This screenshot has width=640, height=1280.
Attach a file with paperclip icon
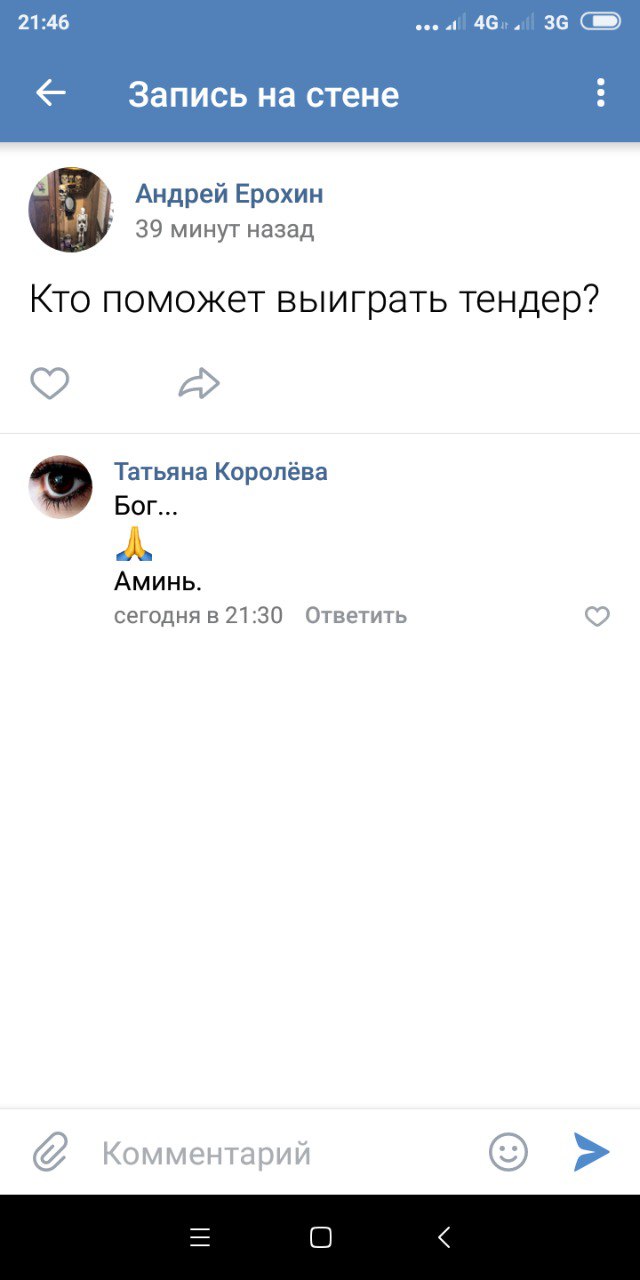(x=50, y=1152)
